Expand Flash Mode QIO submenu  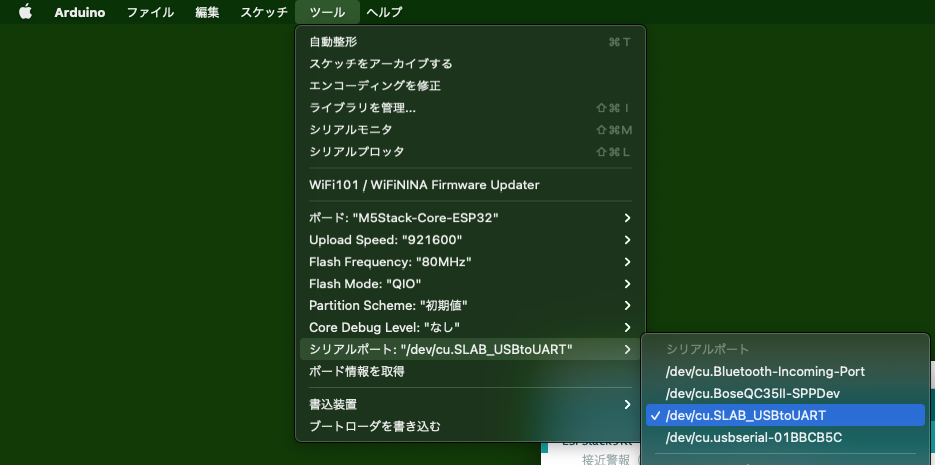[470, 284]
